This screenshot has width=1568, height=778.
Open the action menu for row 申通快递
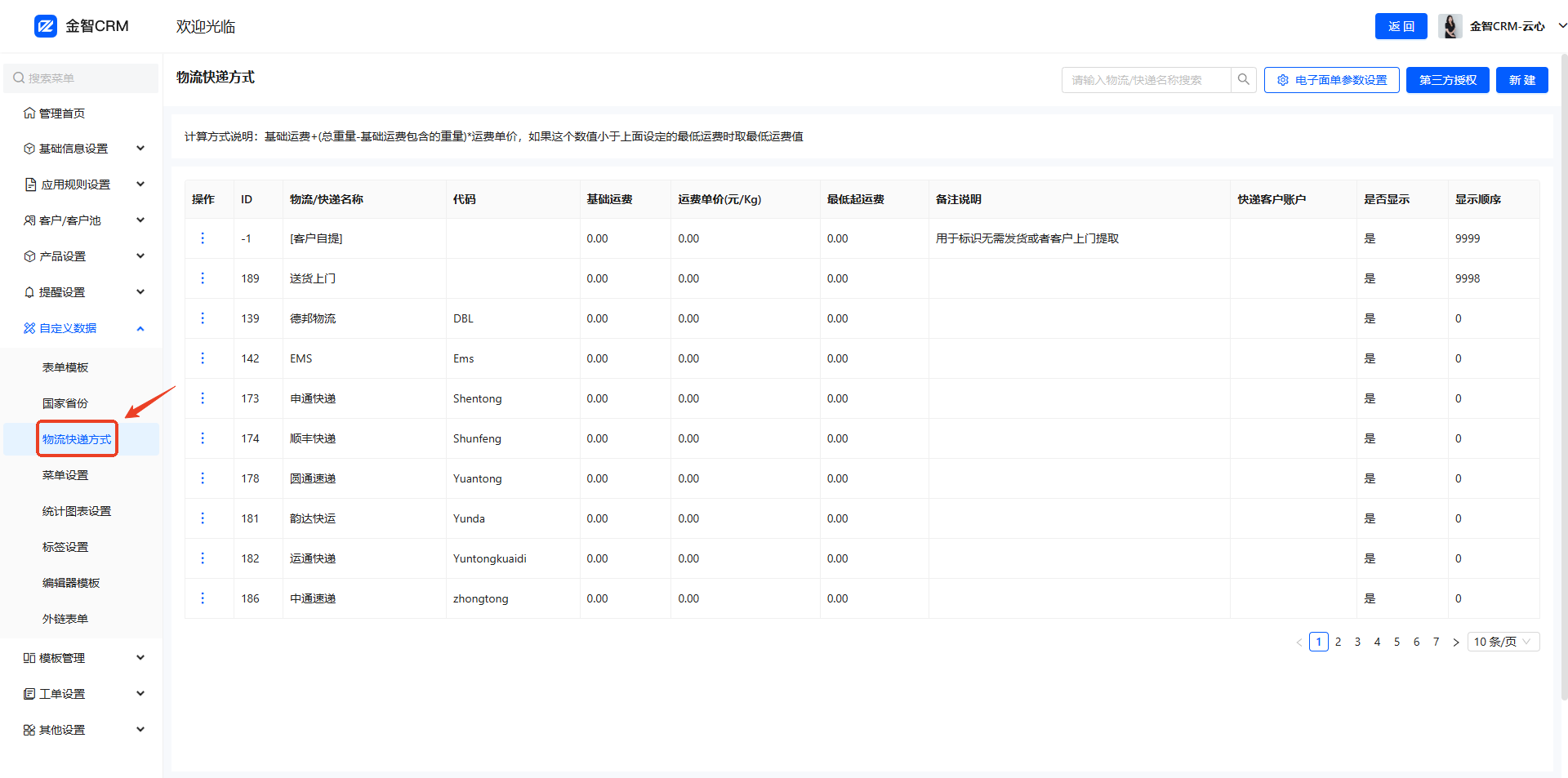click(203, 398)
